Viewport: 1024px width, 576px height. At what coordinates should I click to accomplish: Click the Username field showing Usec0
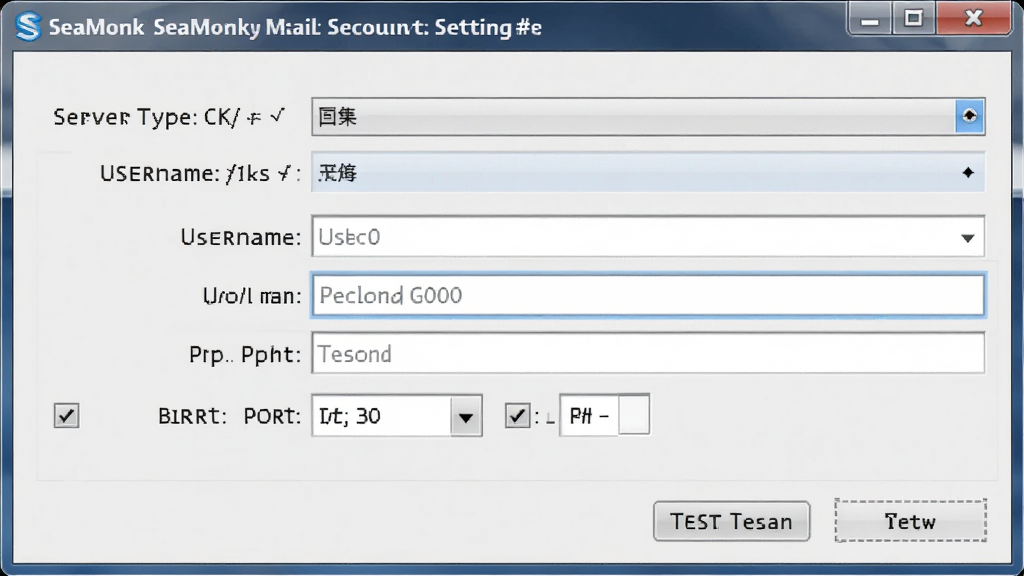[x=648, y=236]
